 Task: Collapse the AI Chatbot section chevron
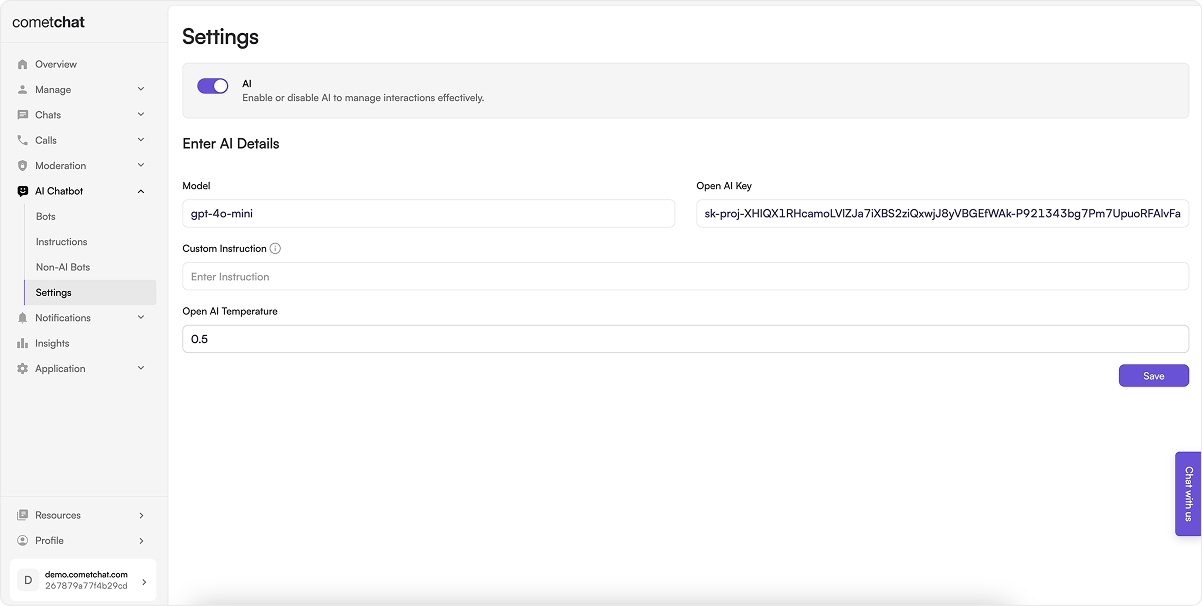coord(141,191)
